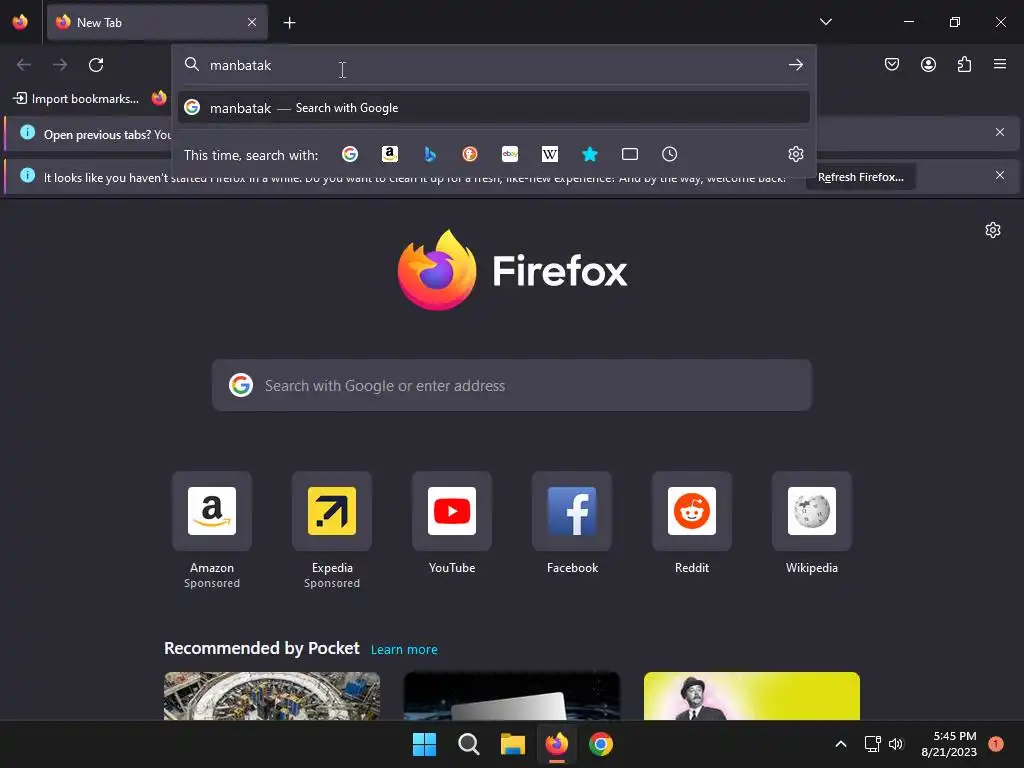
Task: Open new tab personalize gear icon
Action: tap(993, 230)
